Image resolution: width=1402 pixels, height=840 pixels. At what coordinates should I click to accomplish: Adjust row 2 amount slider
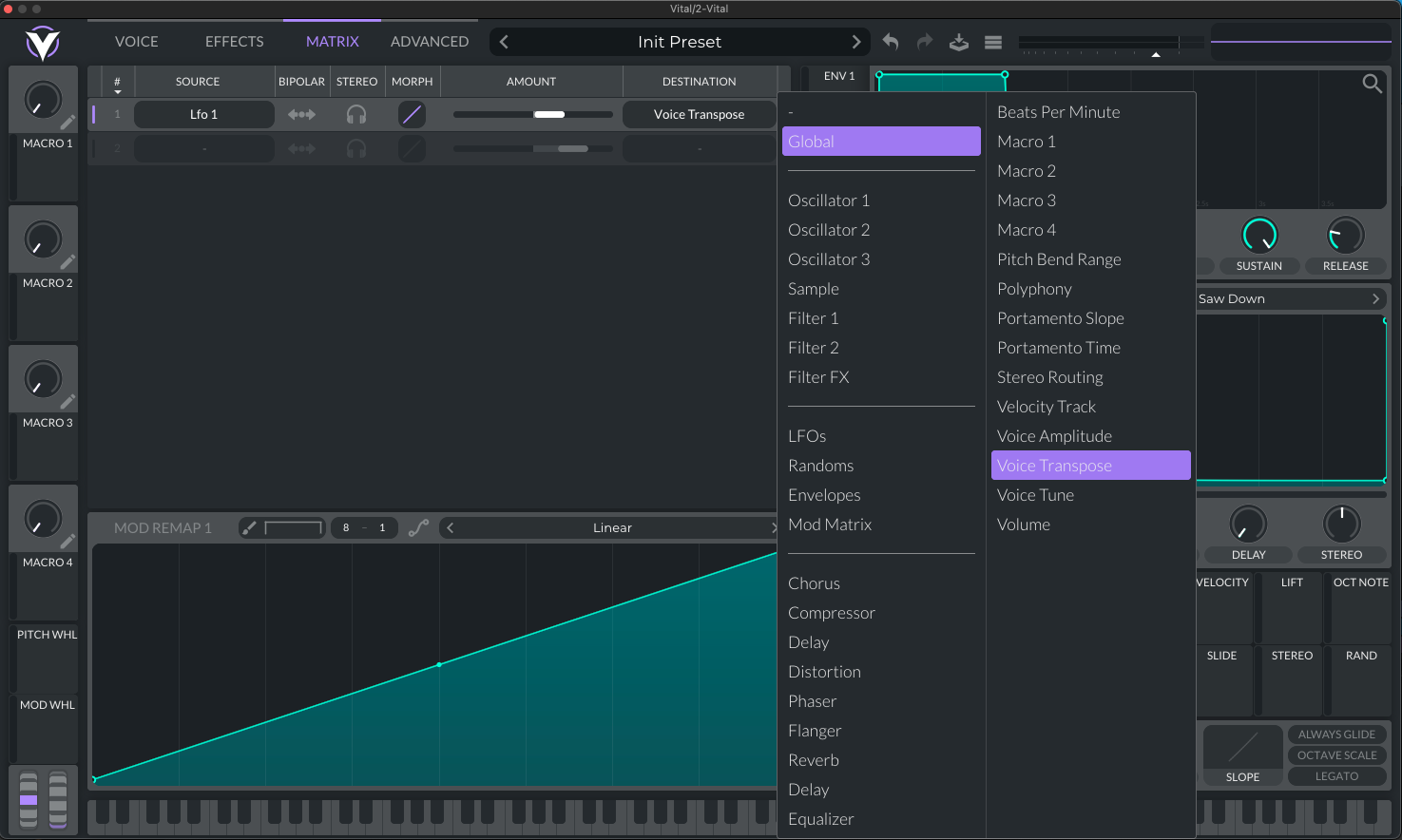(532, 149)
